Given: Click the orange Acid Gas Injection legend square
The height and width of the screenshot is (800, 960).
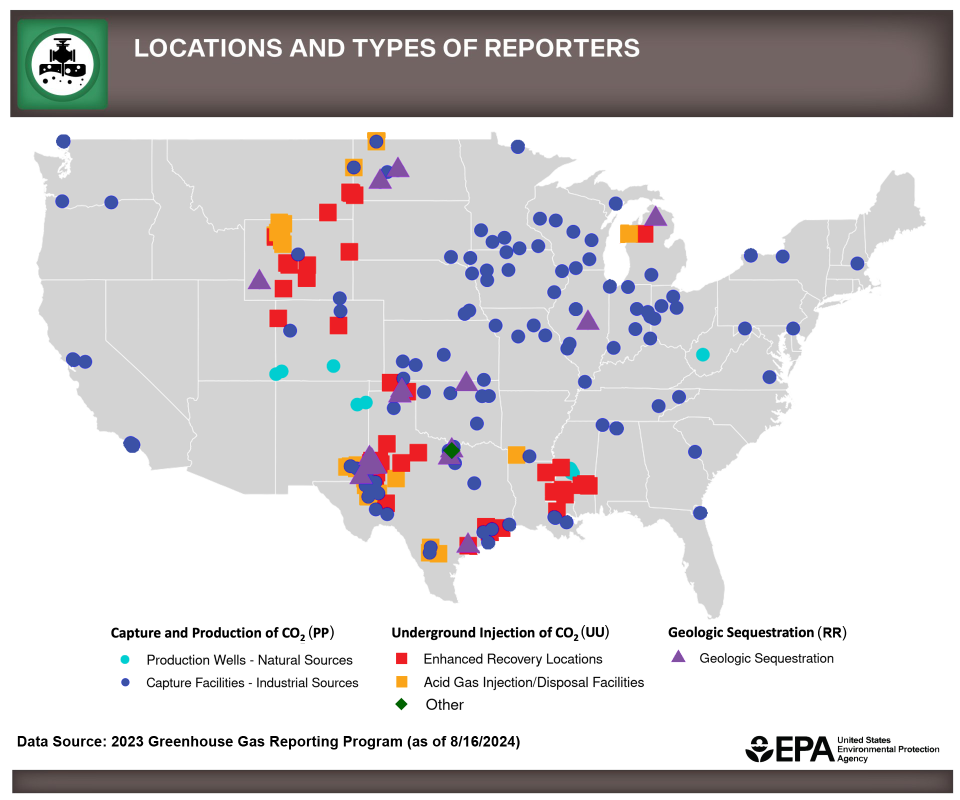Looking at the screenshot, I should pyautogui.click(x=400, y=682).
